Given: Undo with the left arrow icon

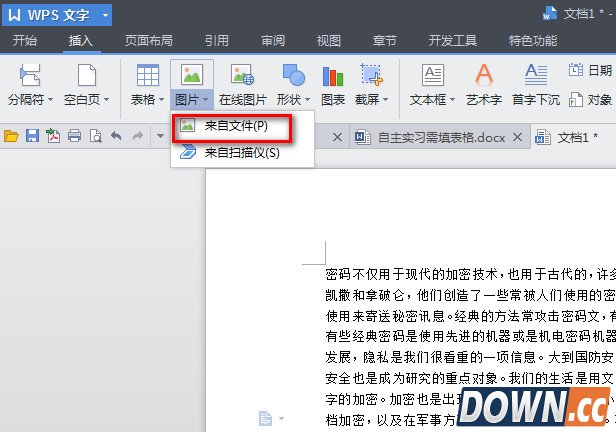Looking at the screenshot, I should point(116,136).
